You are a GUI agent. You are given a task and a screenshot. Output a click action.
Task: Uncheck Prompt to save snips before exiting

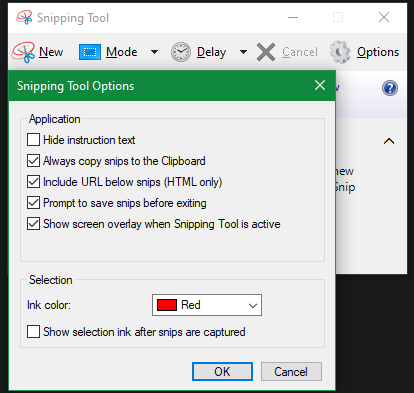(33, 203)
